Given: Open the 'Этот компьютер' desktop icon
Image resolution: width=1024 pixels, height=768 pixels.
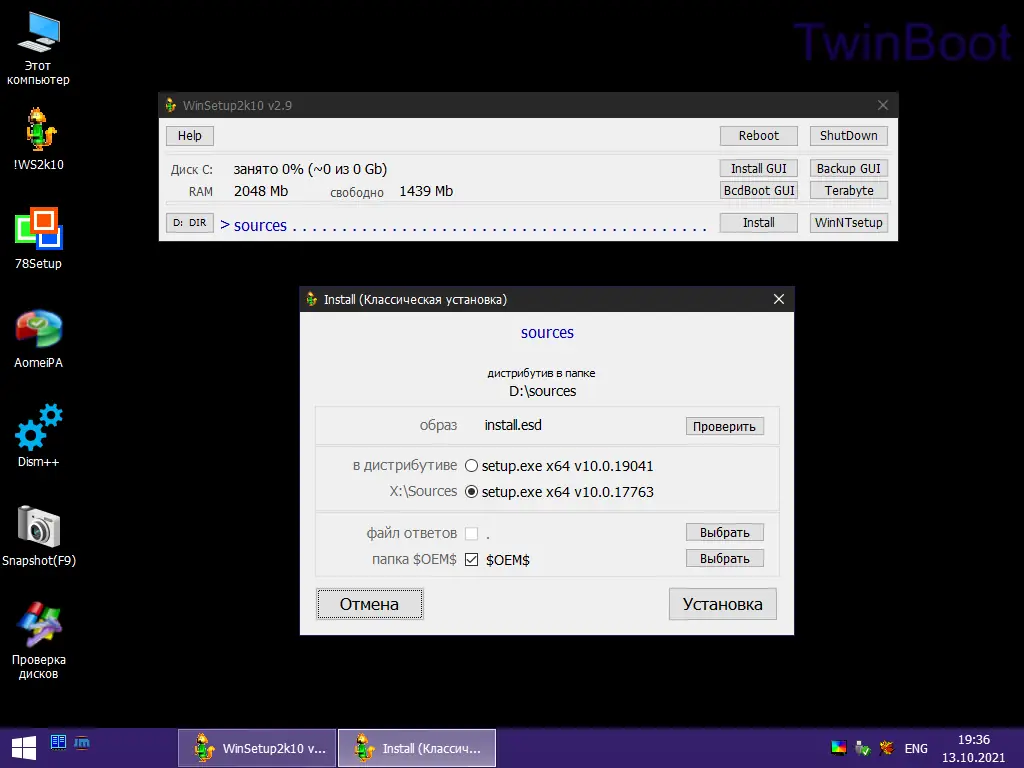Looking at the screenshot, I should coord(38,49).
